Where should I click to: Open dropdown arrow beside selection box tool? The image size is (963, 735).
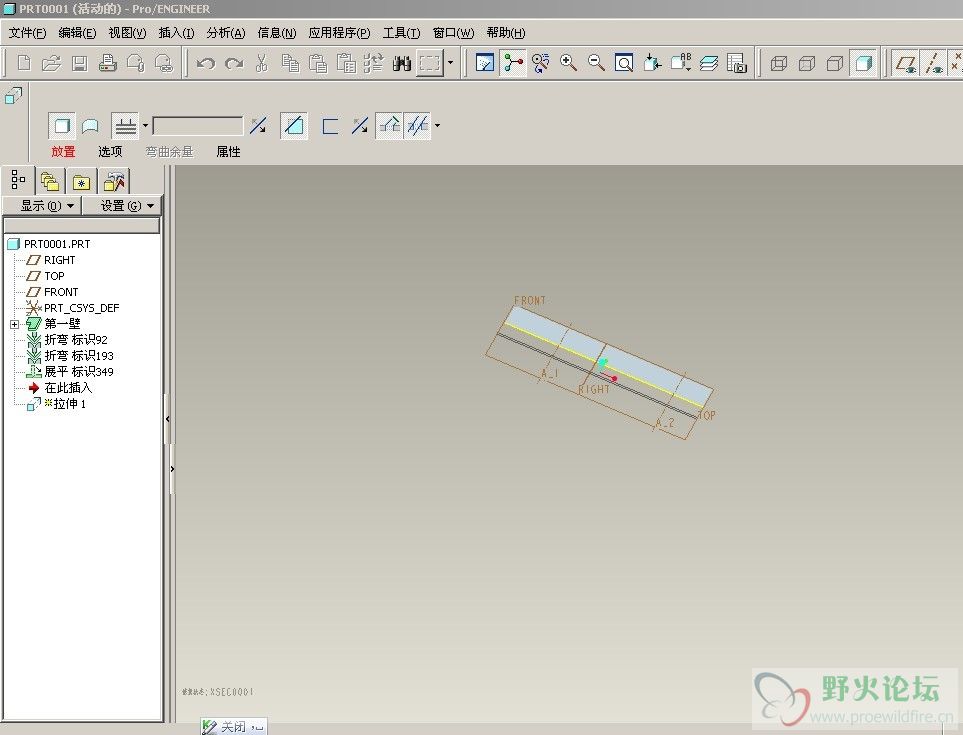point(450,63)
